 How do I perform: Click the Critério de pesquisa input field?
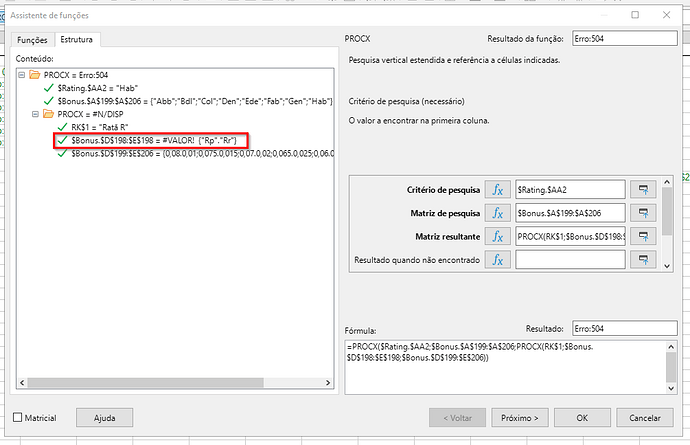tap(570, 190)
